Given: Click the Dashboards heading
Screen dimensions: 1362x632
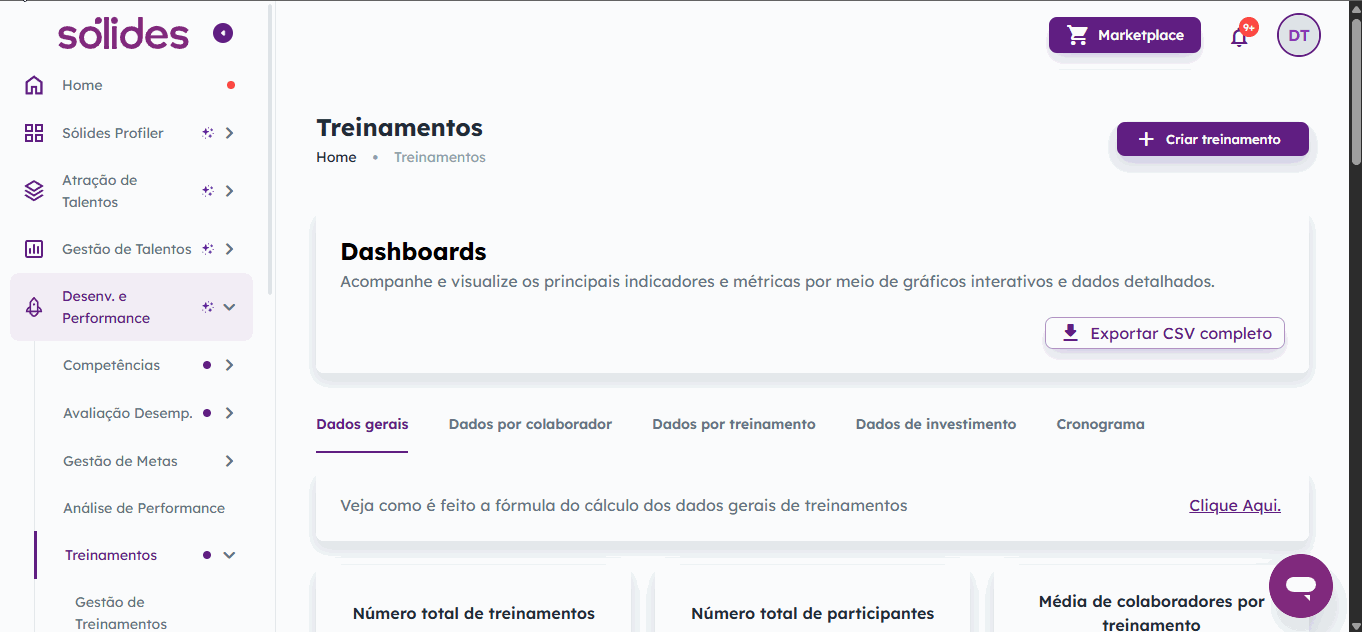Looking at the screenshot, I should coord(413,251).
